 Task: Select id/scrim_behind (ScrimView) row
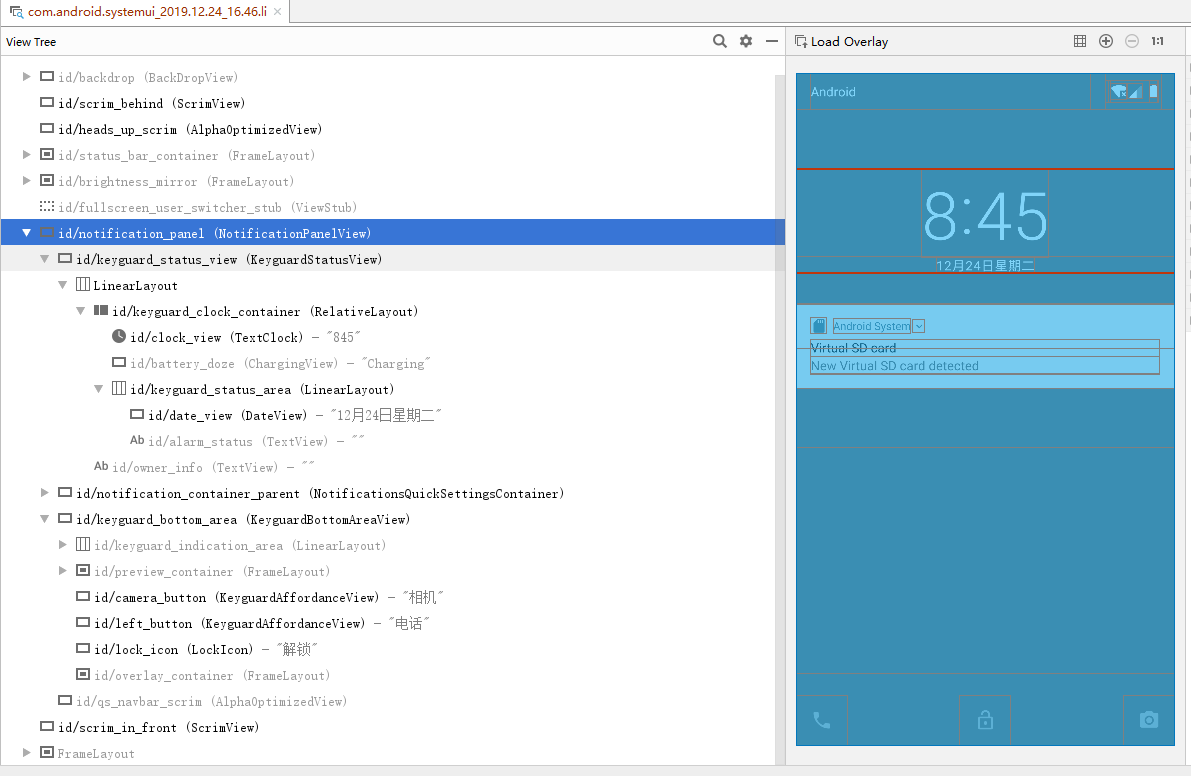(x=392, y=103)
